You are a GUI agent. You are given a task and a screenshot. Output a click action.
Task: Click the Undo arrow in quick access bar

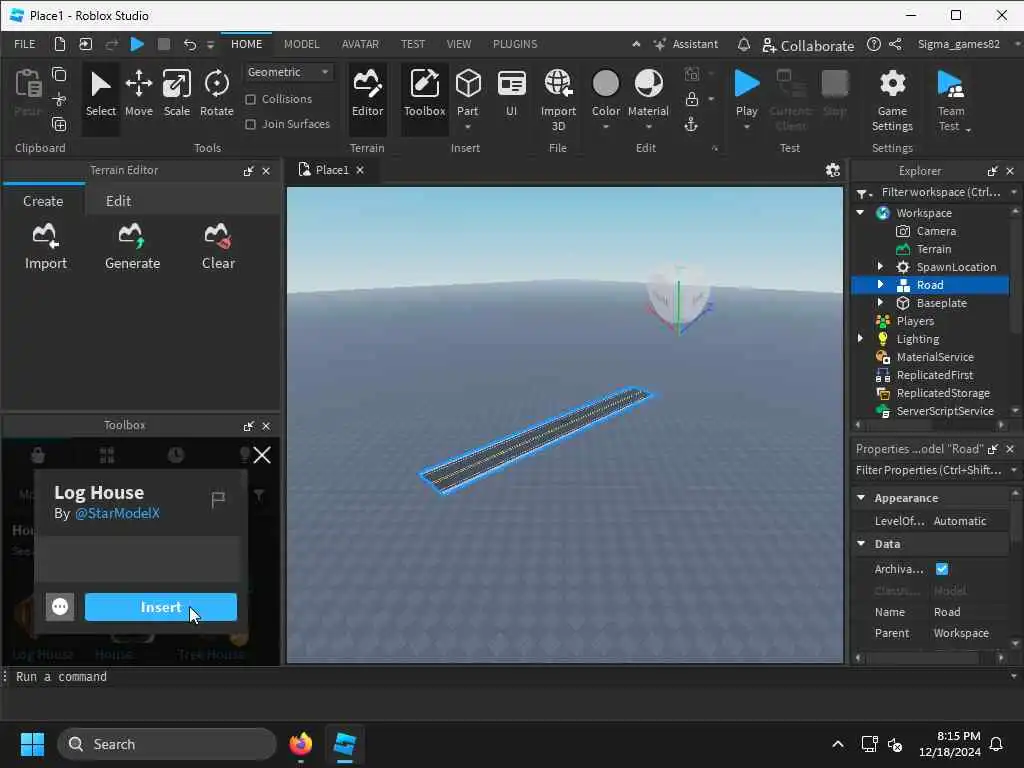tap(189, 44)
